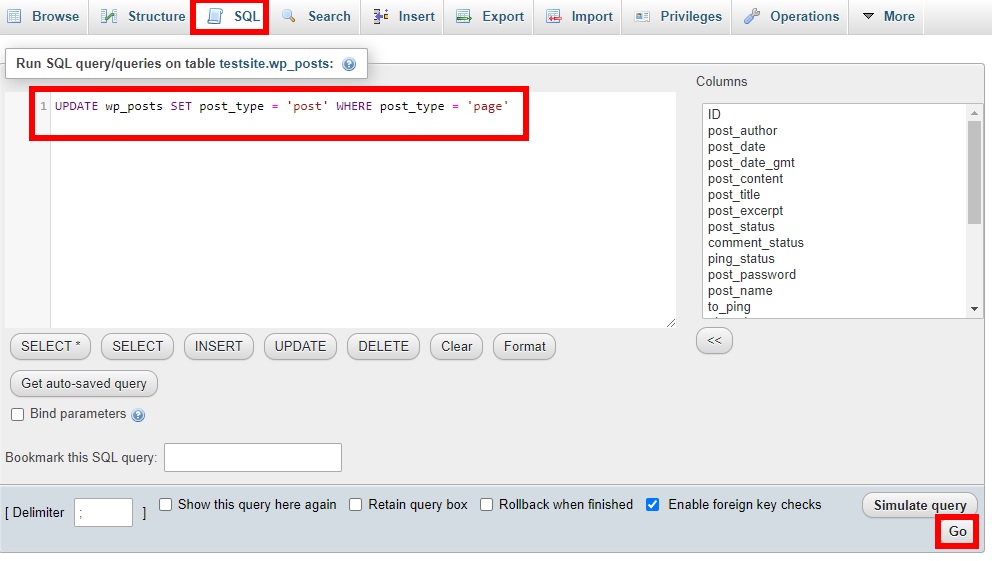
Task: Select post_content column
Action: (834, 179)
